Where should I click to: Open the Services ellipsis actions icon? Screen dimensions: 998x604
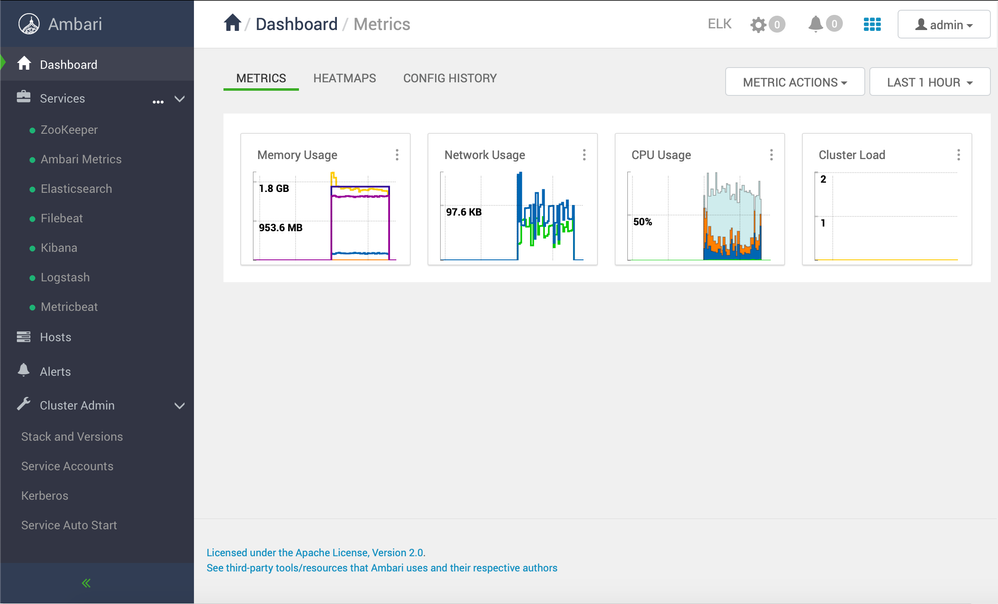pos(157,100)
